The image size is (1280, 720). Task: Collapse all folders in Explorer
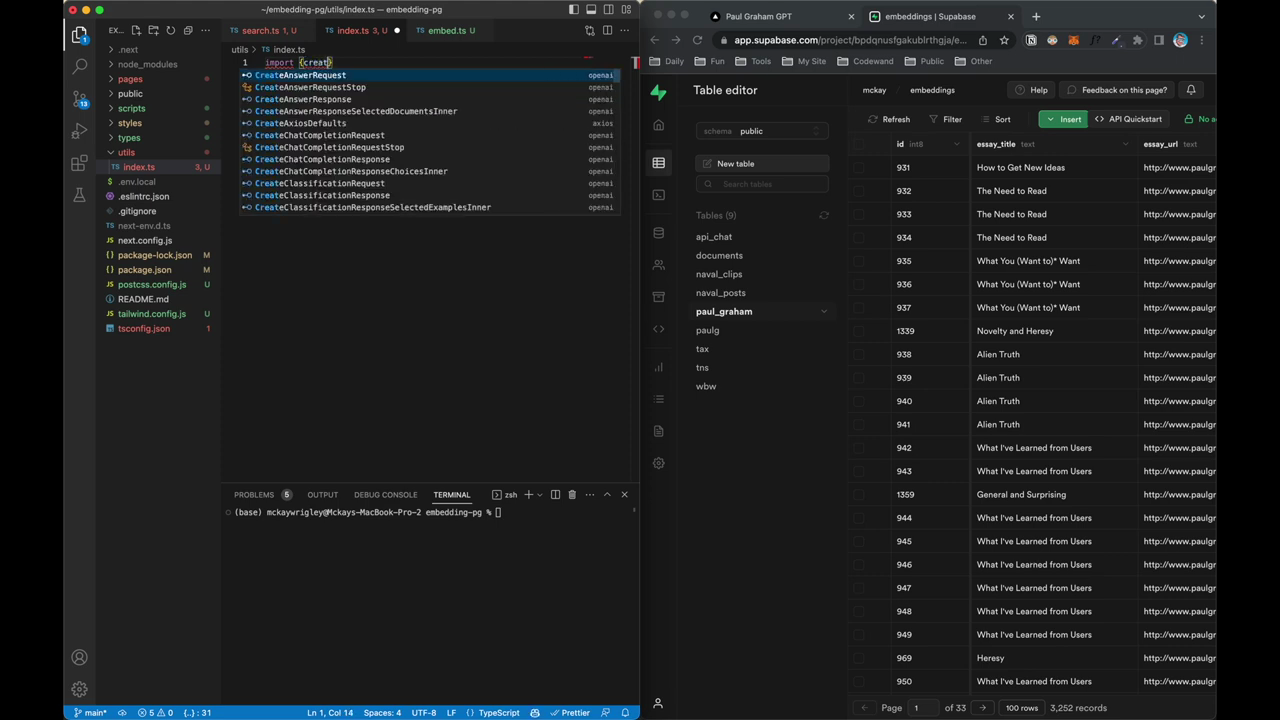coord(187,30)
